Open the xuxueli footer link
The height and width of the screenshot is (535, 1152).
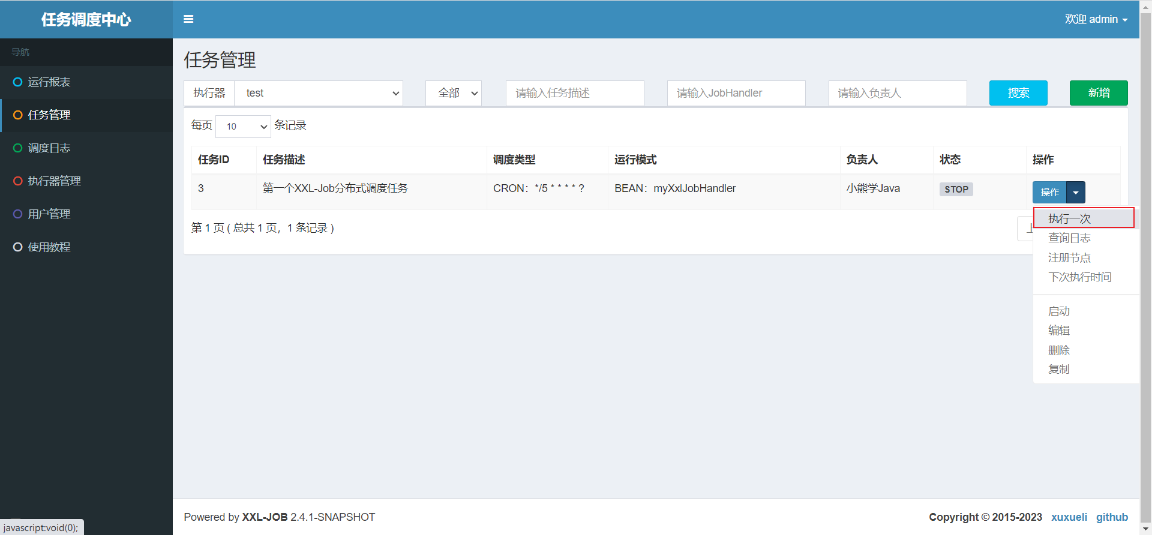[x=1070, y=517]
